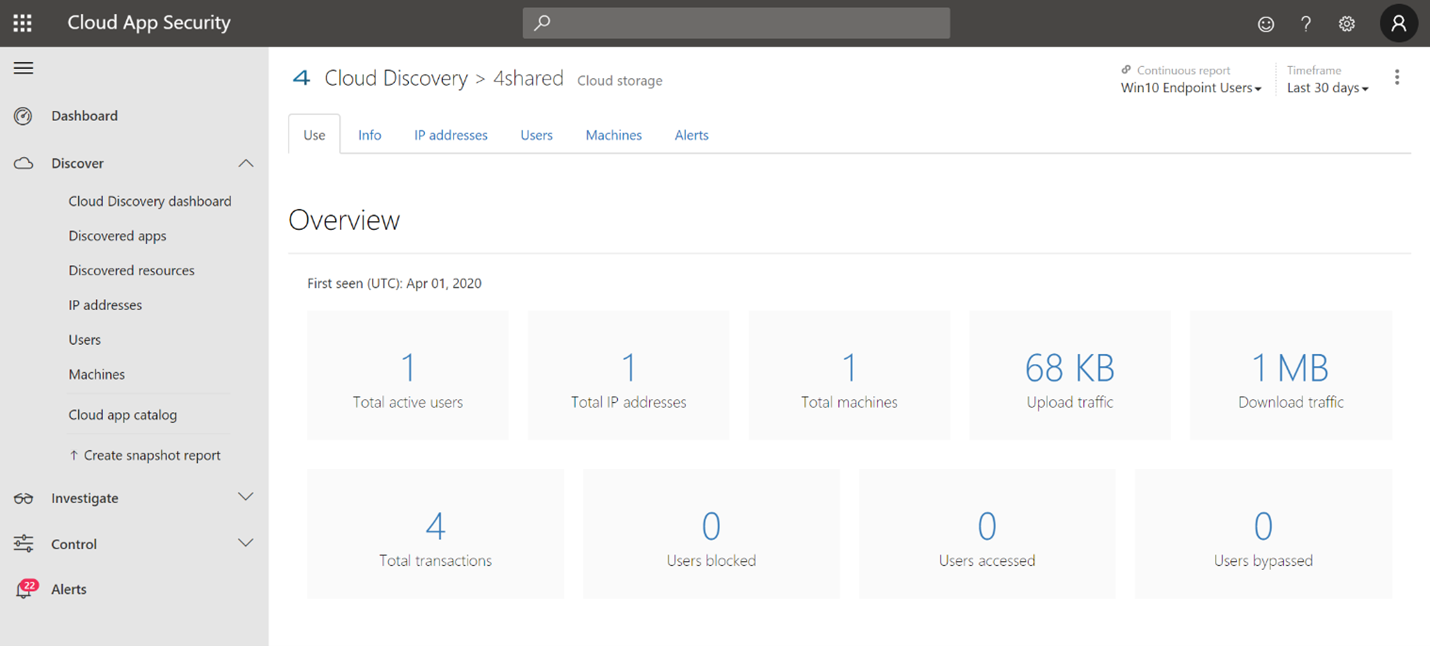Click the search bar at the top
The height and width of the screenshot is (646, 1430).
pyautogui.click(x=735, y=23)
